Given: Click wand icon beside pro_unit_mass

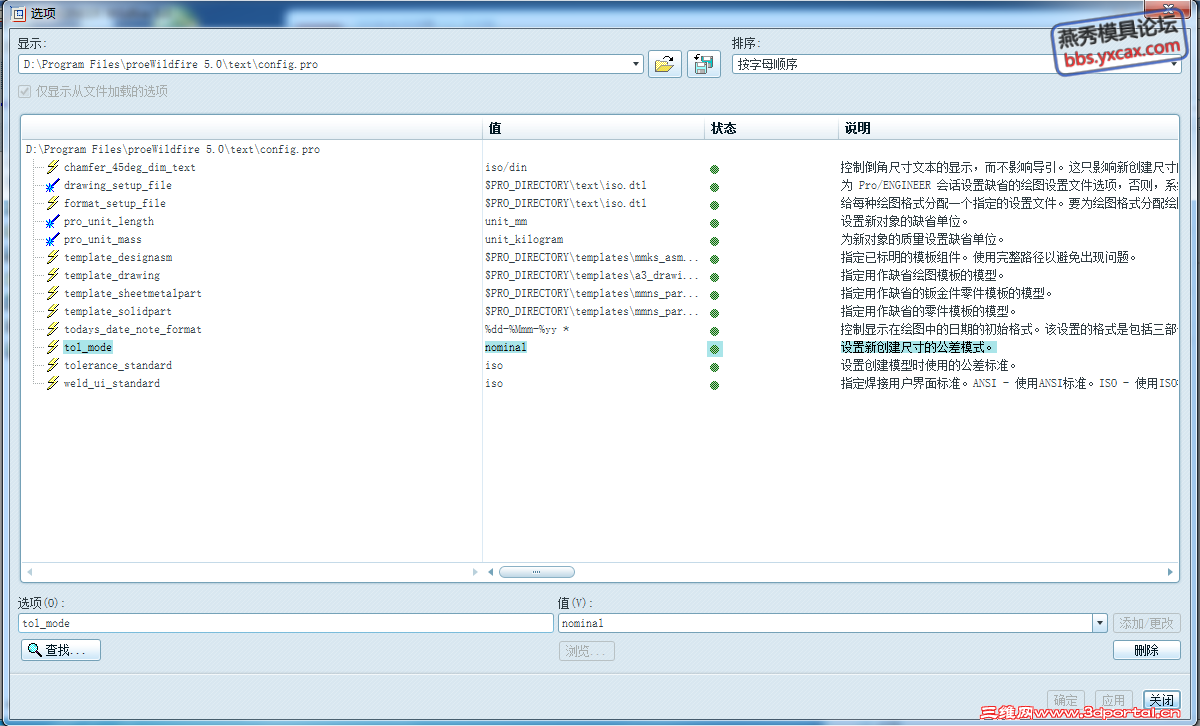Looking at the screenshot, I should [x=53, y=239].
